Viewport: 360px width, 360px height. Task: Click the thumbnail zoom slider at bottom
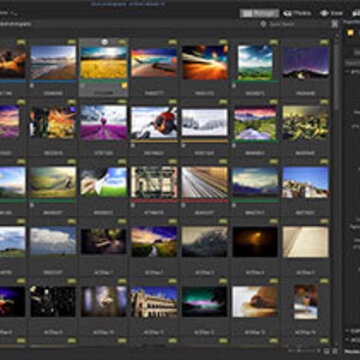[303, 351]
